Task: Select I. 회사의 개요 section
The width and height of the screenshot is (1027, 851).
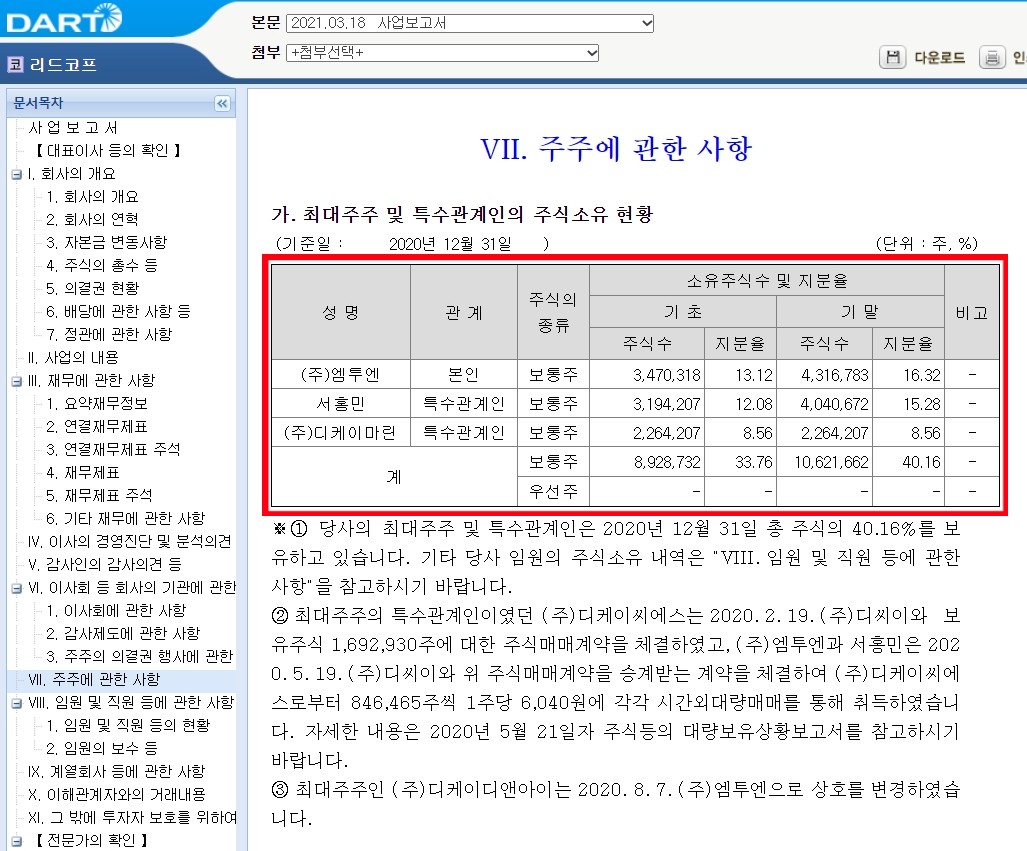Action: click(71, 174)
